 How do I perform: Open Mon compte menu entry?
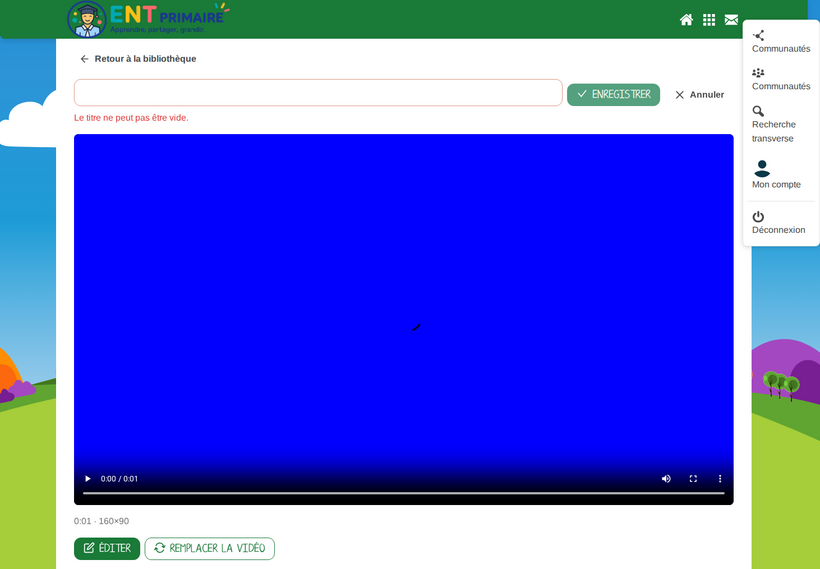pos(776,175)
